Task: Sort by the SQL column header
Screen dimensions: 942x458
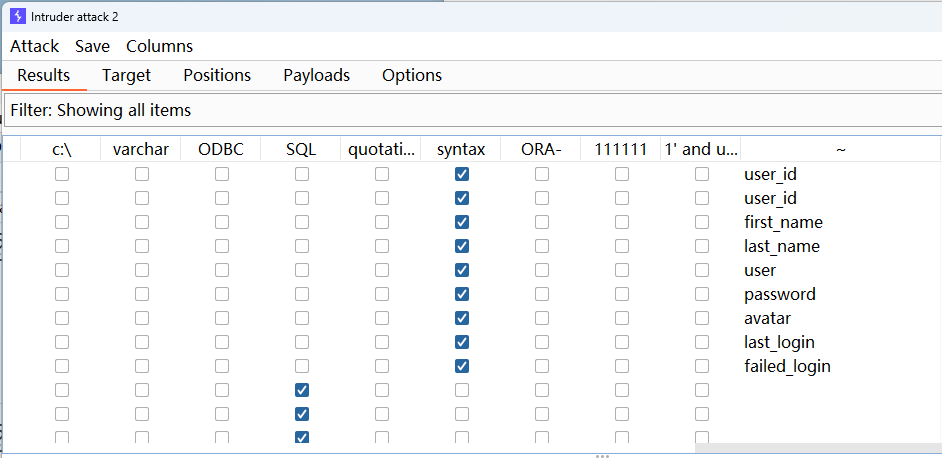Action: tap(301, 149)
